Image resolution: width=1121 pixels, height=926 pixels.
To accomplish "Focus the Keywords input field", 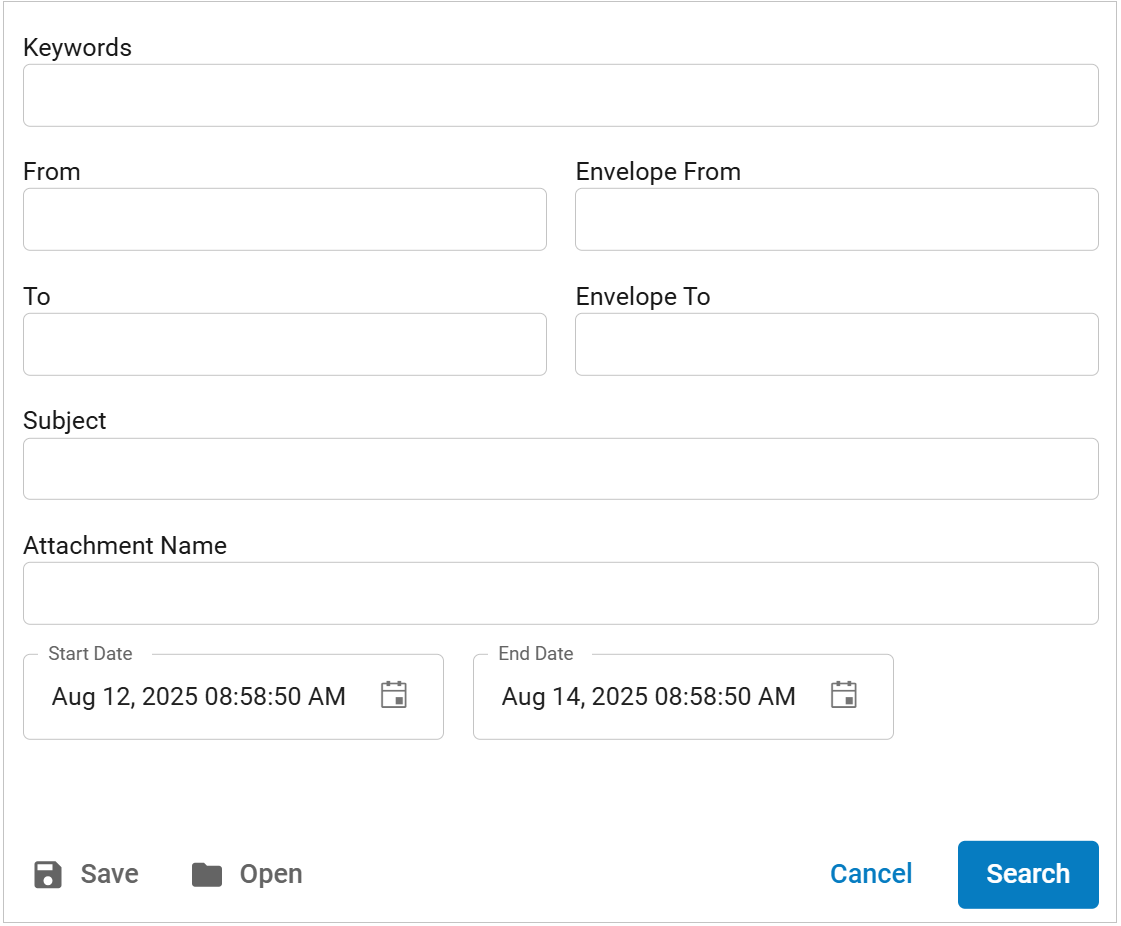I will [x=560, y=96].
